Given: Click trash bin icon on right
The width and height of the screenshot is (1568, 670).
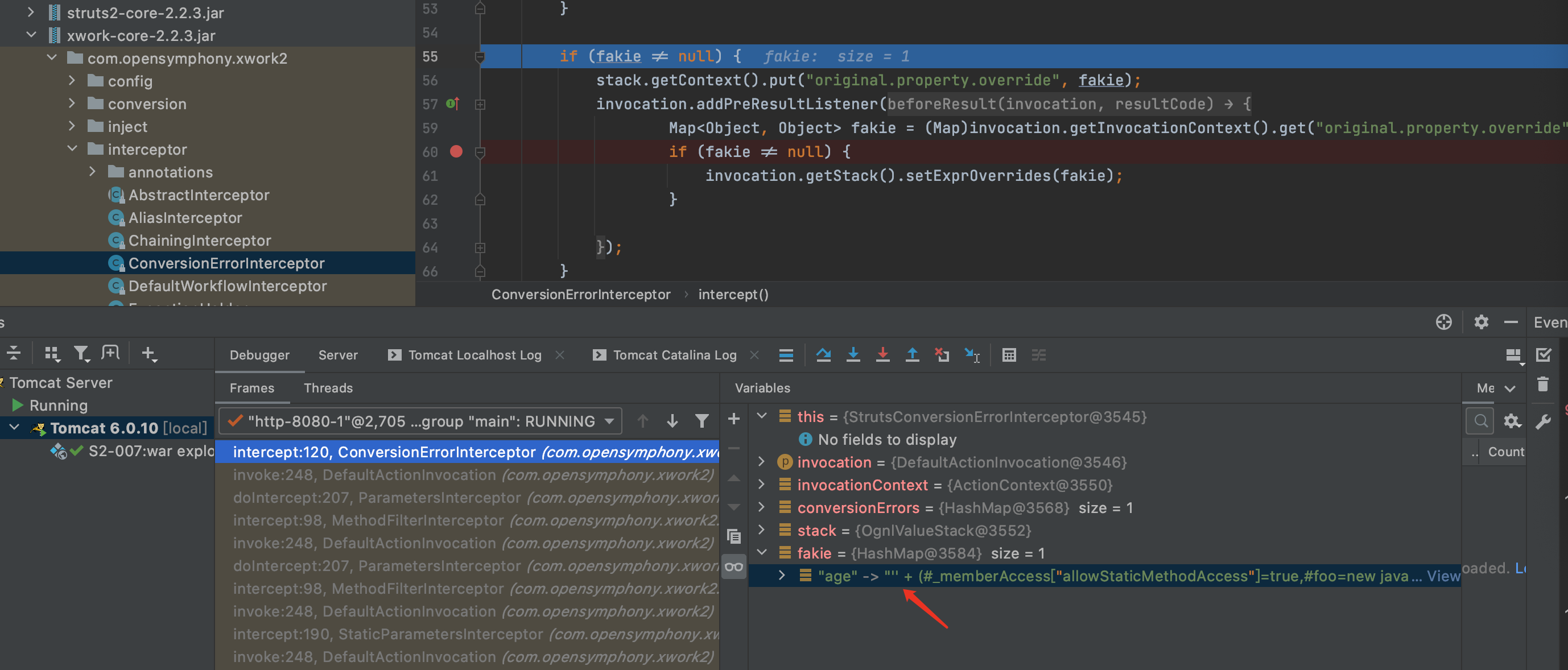Looking at the screenshot, I should point(1542,384).
